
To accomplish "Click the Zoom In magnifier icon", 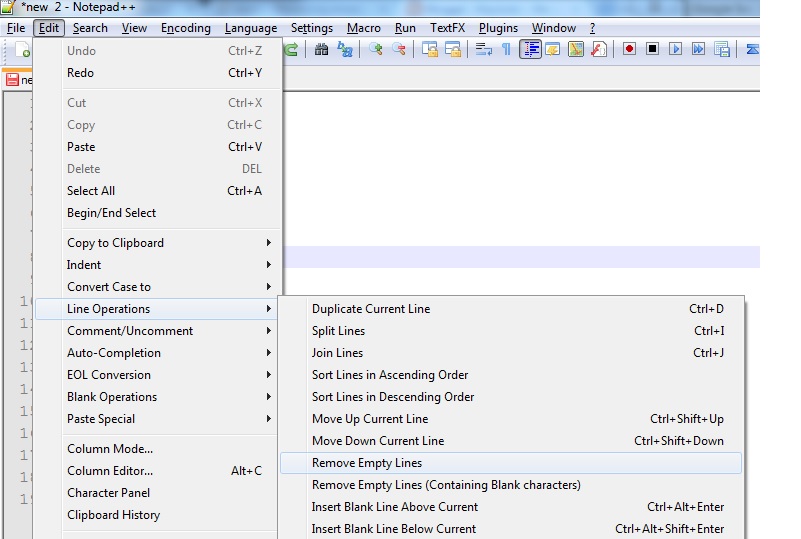I will coord(376,50).
